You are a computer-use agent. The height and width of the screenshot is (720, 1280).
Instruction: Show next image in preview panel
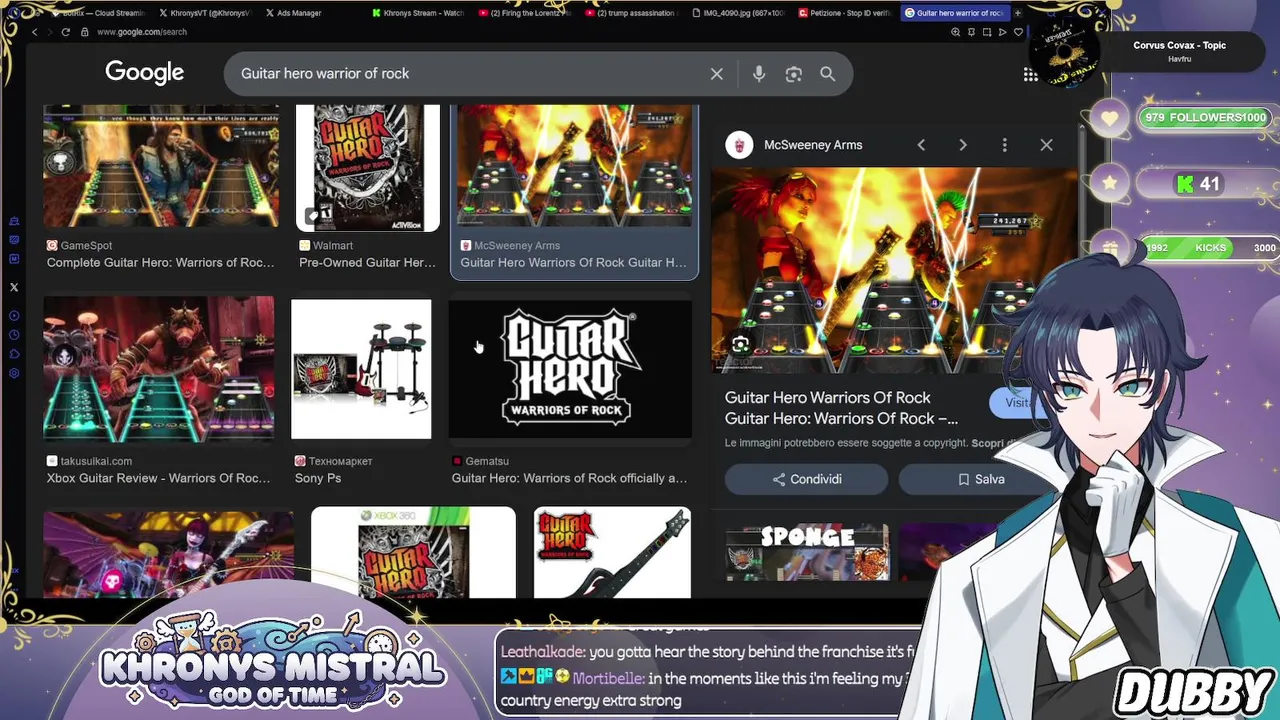tap(963, 145)
